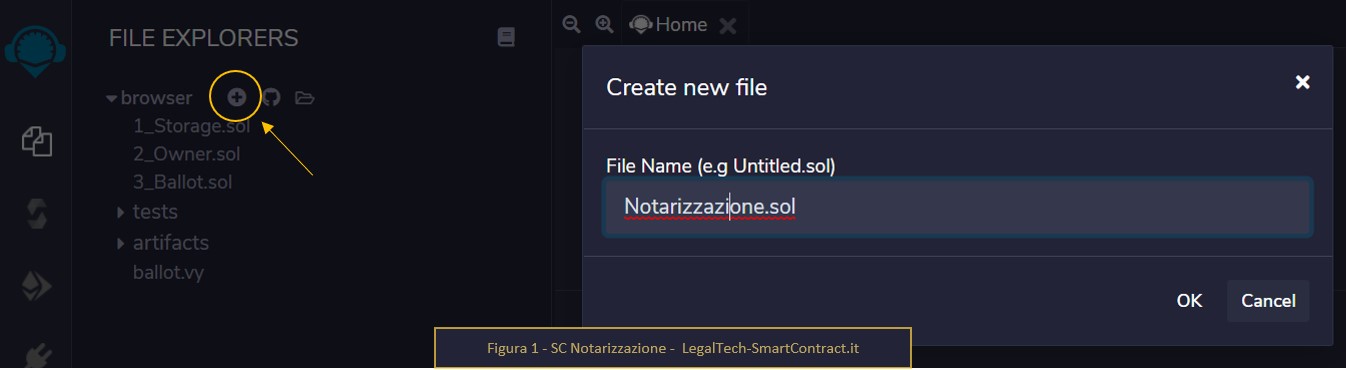
Task: Open the plugin manager plug icon
Action: click(x=37, y=355)
